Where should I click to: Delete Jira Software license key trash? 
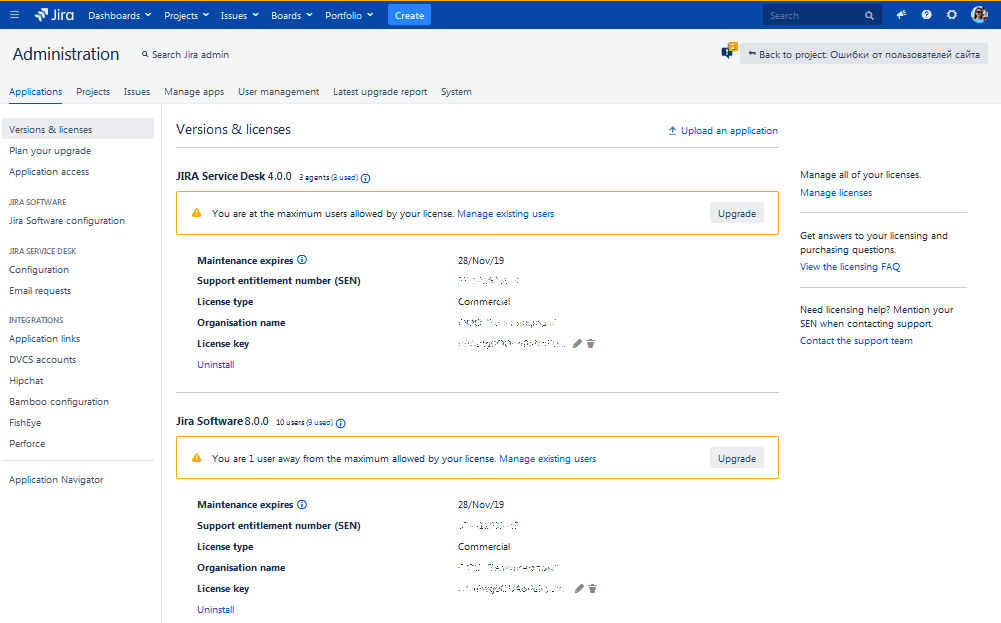pyautogui.click(x=592, y=589)
